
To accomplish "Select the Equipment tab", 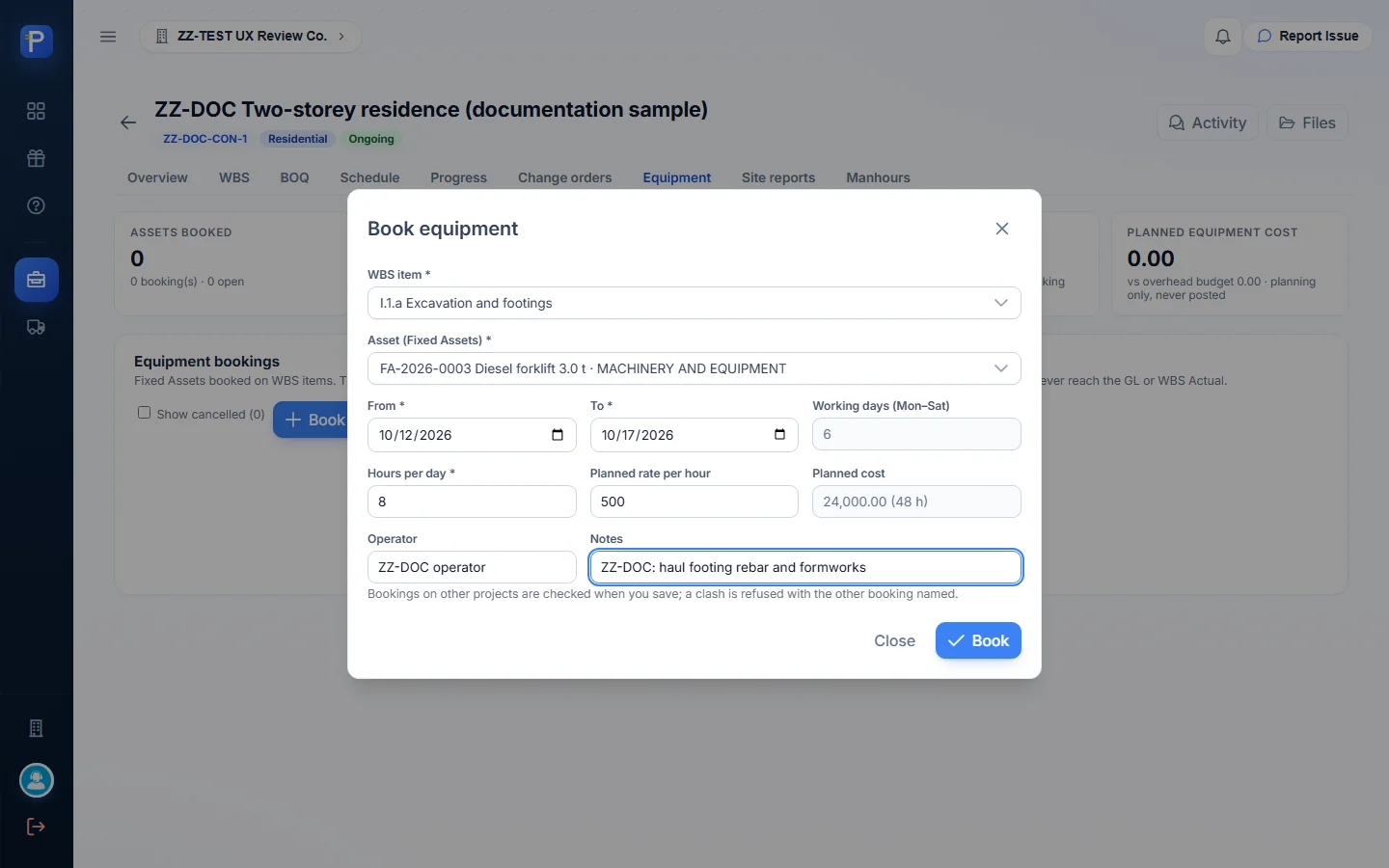I will click(x=677, y=177).
